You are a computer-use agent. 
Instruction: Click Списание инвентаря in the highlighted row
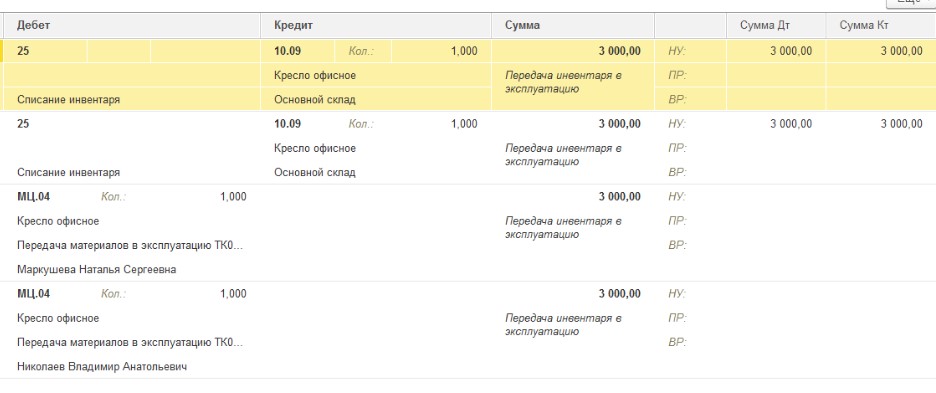pos(69,100)
